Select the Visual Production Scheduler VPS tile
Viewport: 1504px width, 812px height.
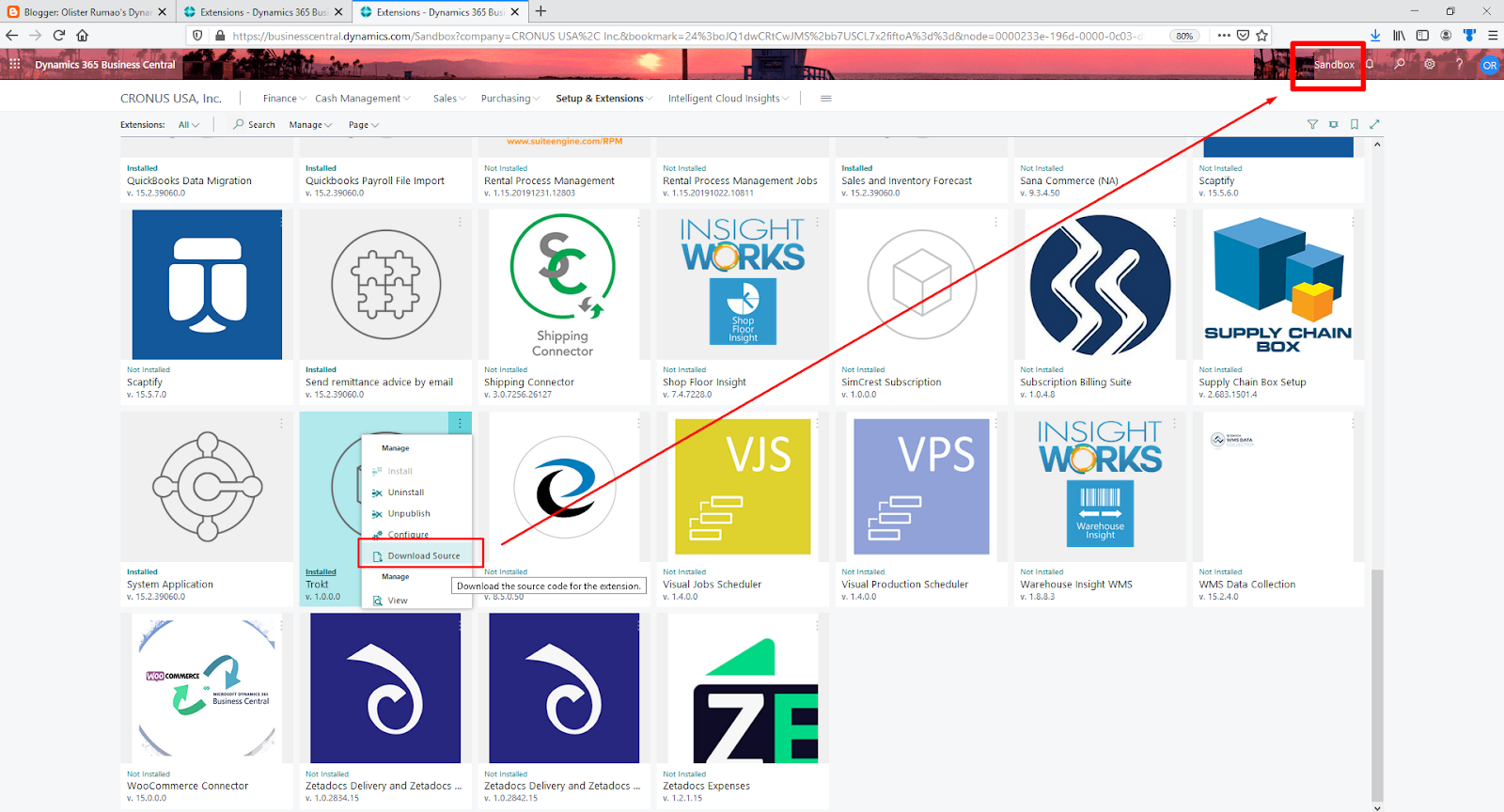(x=921, y=487)
